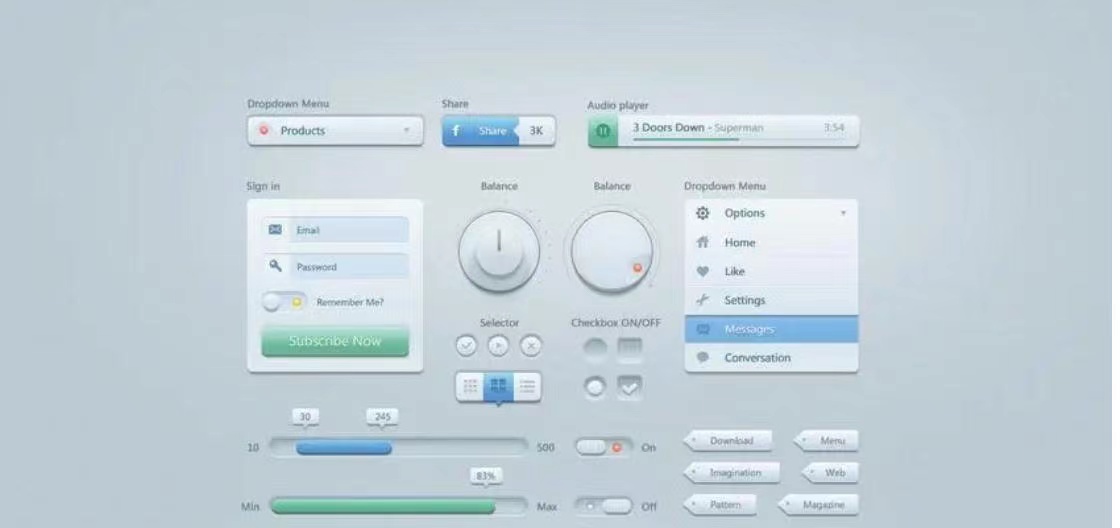Click the green progress slider bar
1120x528 pixels.
pyautogui.click(x=383, y=507)
